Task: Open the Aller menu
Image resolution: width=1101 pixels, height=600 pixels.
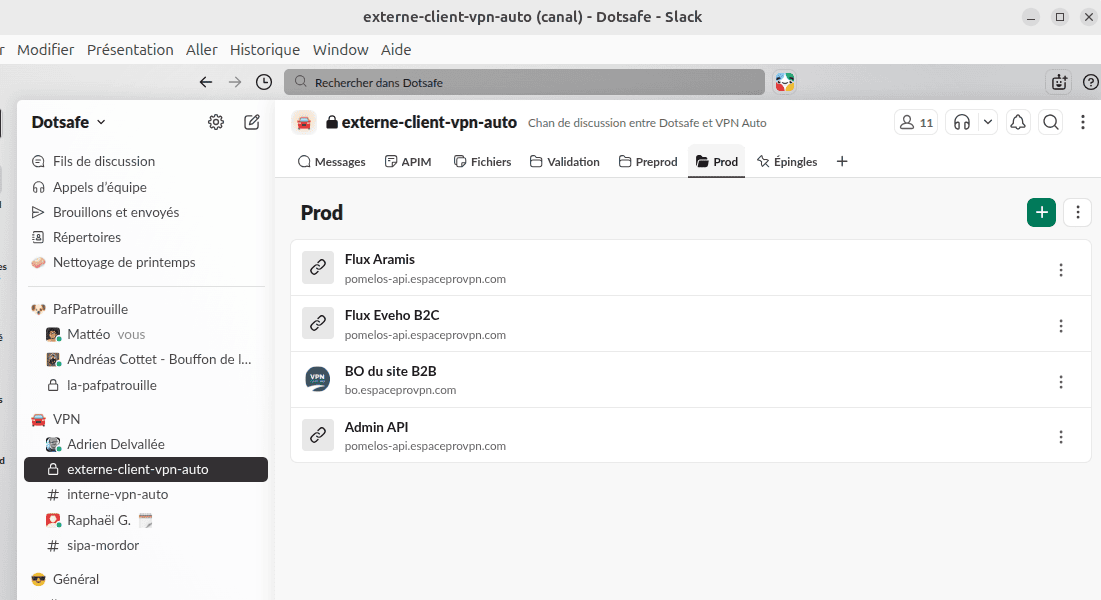Action: [x=202, y=50]
